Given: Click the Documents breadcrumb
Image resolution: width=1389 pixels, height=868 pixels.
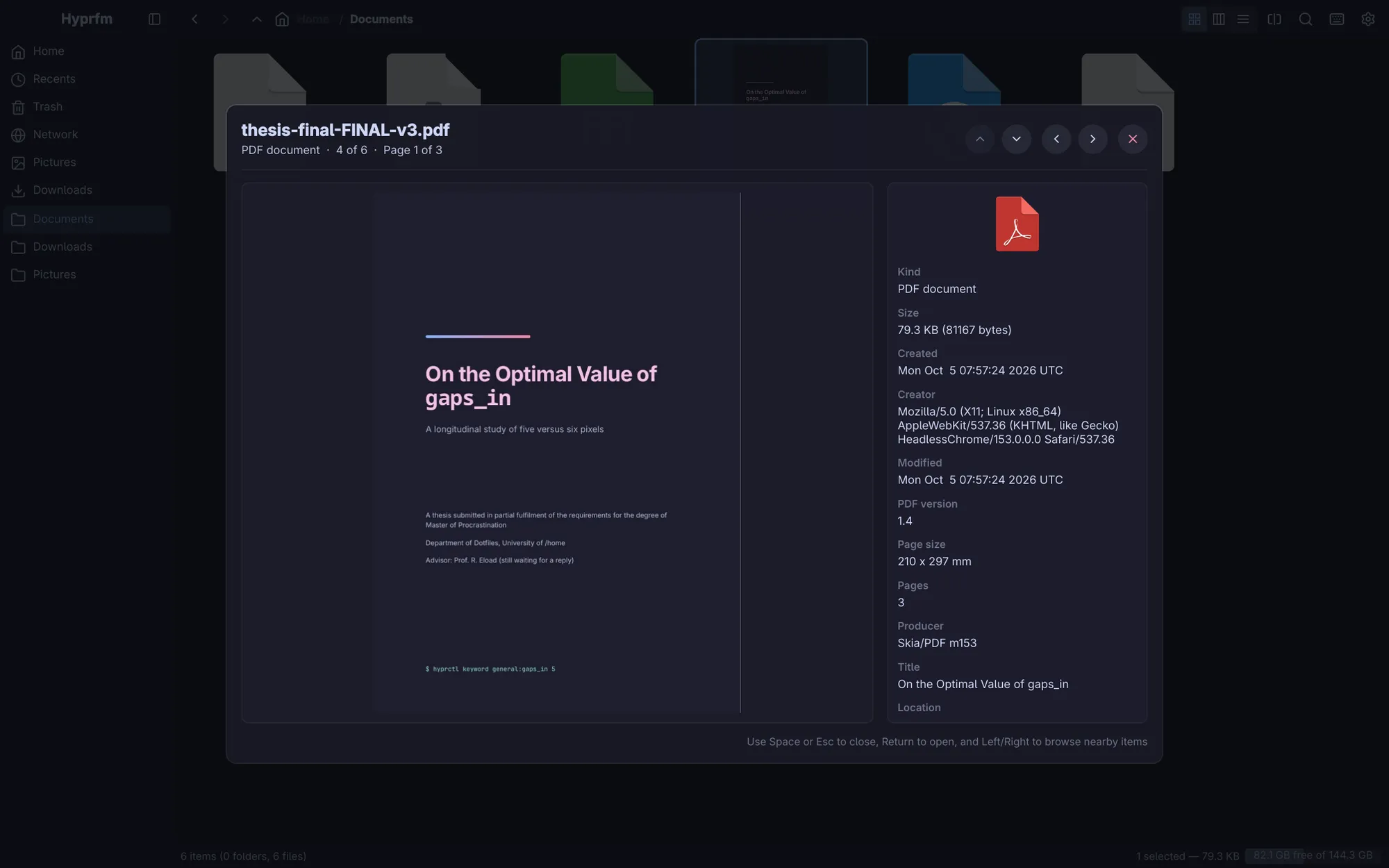Looking at the screenshot, I should pos(381,19).
